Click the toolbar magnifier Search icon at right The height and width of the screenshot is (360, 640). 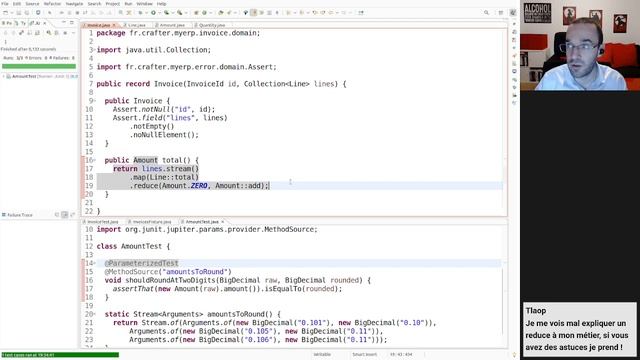point(486,13)
